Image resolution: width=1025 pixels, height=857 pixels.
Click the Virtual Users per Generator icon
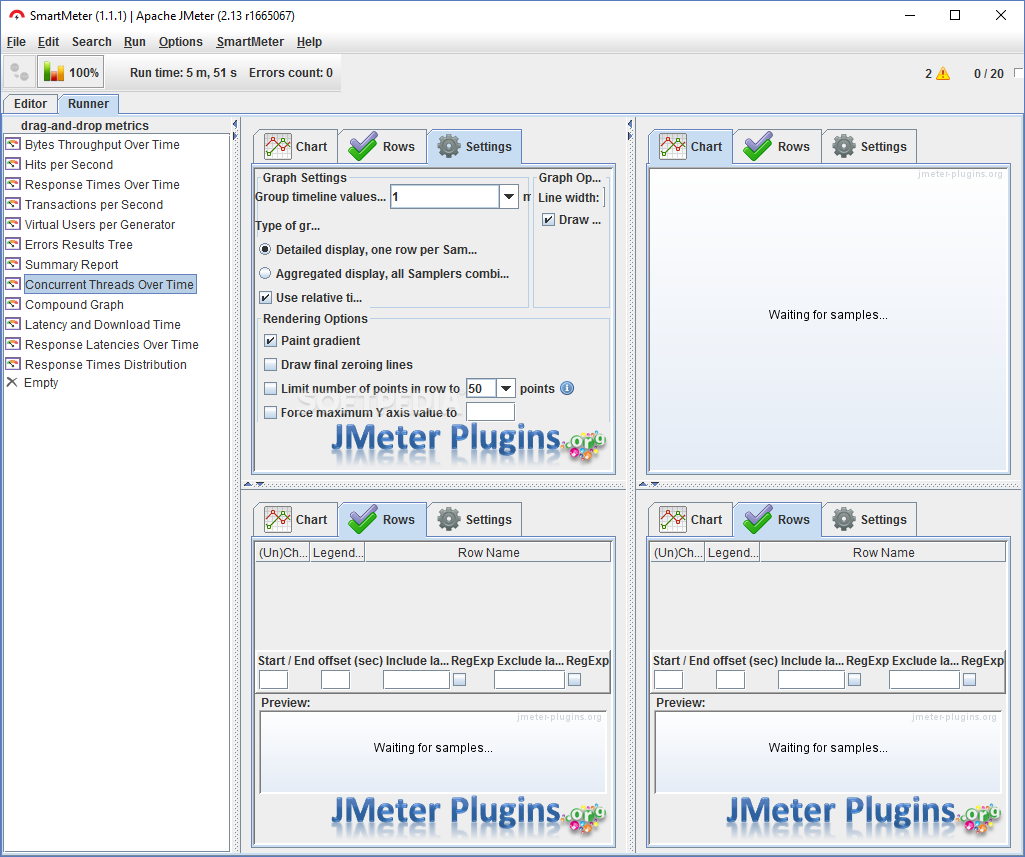pyautogui.click(x=12, y=224)
